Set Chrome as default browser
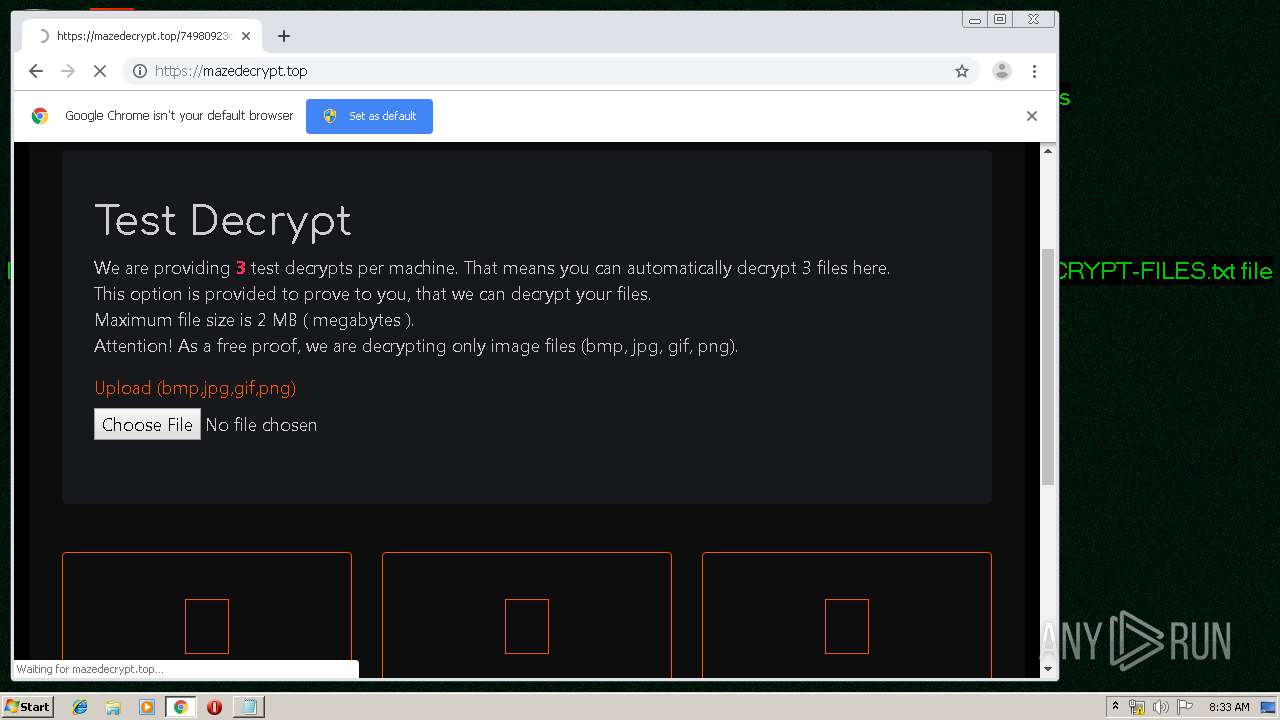Image resolution: width=1280 pixels, height=720 pixels. (x=369, y=116)
